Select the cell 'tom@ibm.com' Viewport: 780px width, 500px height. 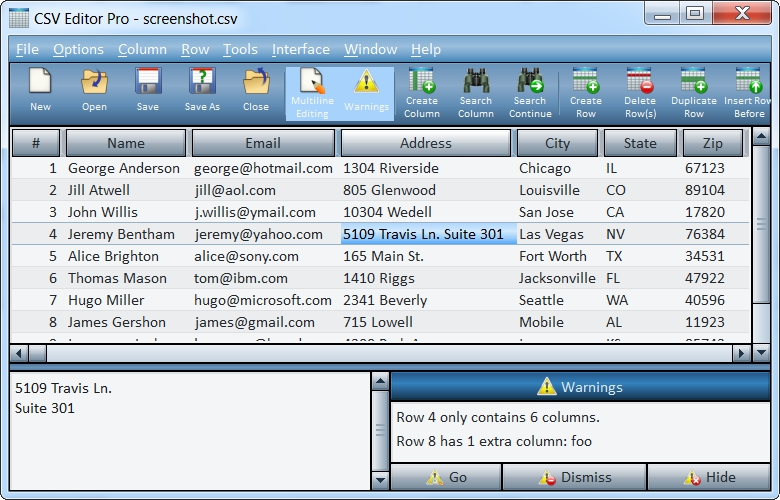(241, 278)
